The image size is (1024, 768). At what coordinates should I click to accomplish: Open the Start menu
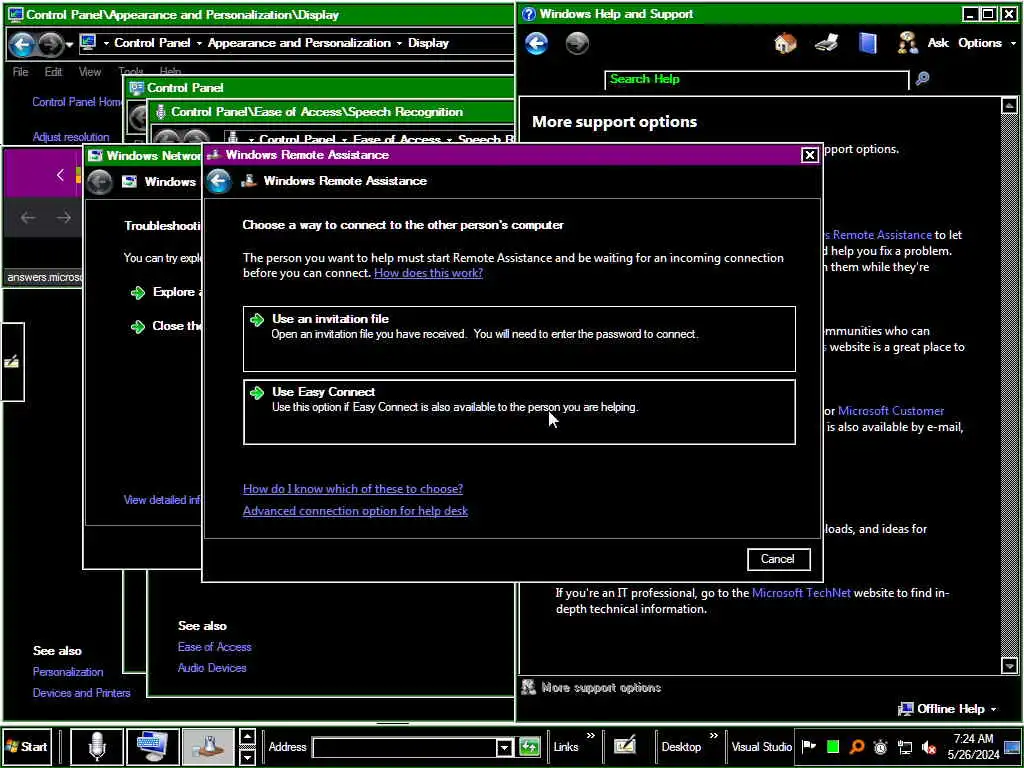tap(27, 746)
